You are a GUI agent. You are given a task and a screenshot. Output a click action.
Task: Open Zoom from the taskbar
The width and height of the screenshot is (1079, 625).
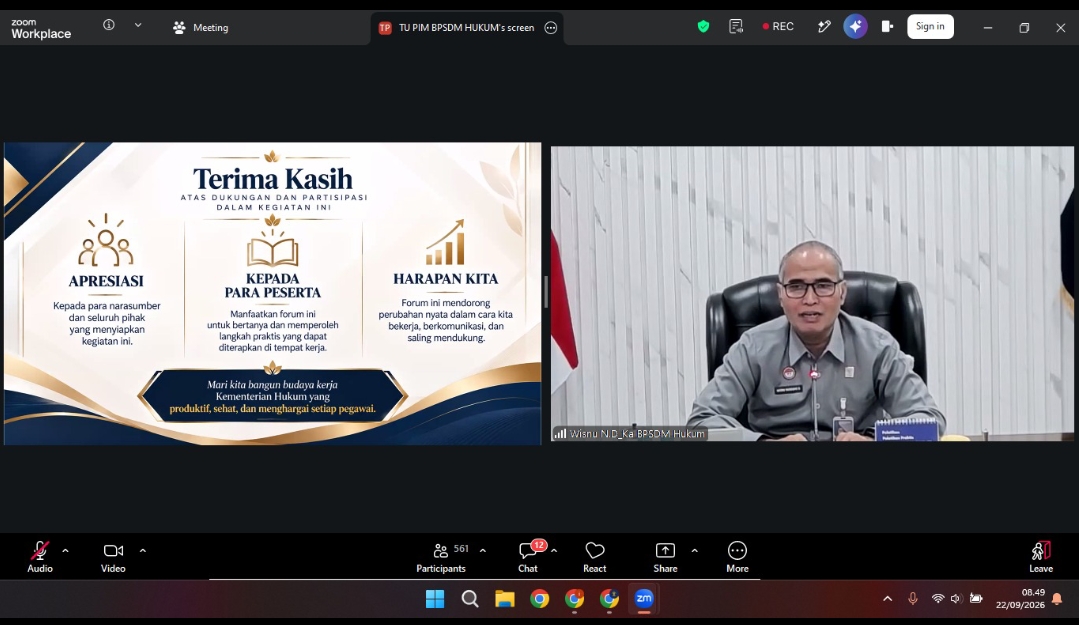click(x=644, y=599)
